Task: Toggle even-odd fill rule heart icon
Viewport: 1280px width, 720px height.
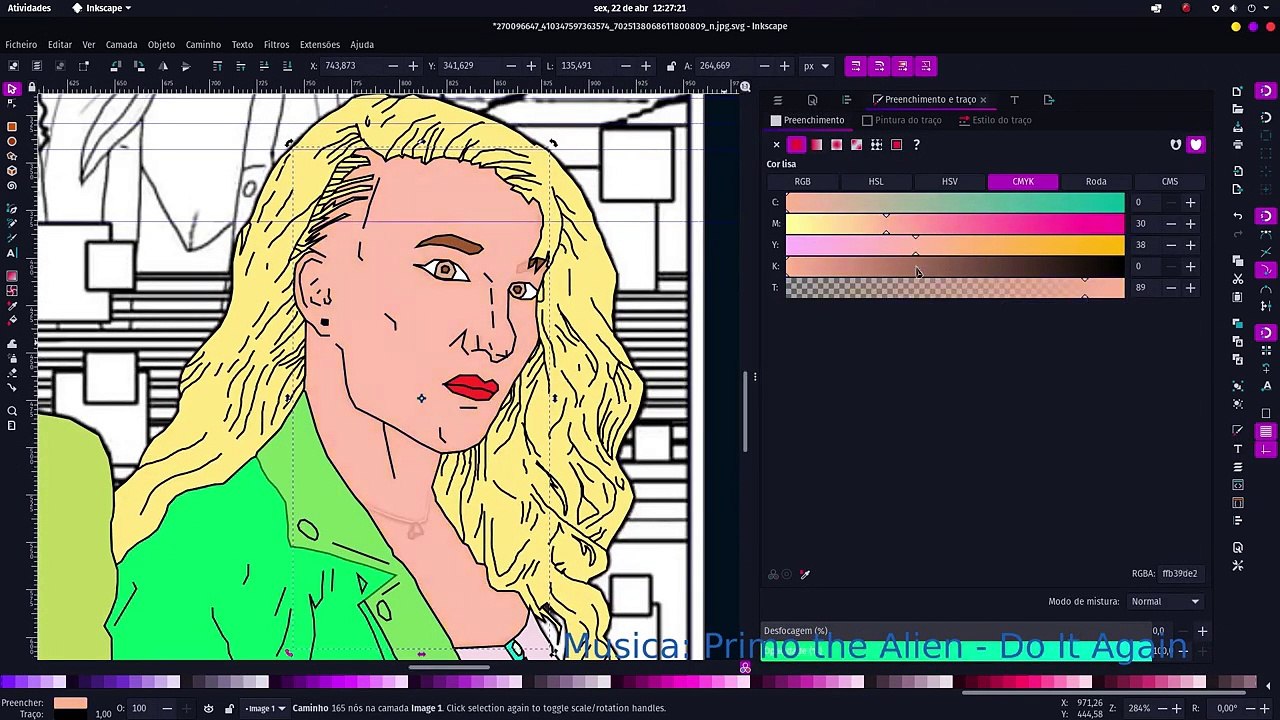Action: click(x=1176, y=145)
